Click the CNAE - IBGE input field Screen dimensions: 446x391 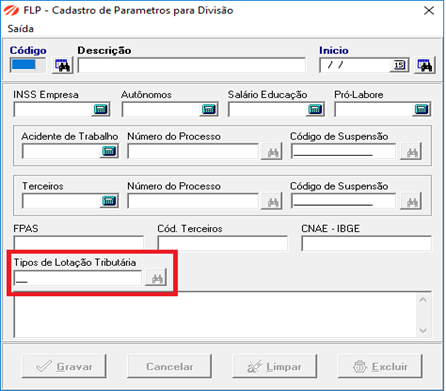(x=366, y=243)
